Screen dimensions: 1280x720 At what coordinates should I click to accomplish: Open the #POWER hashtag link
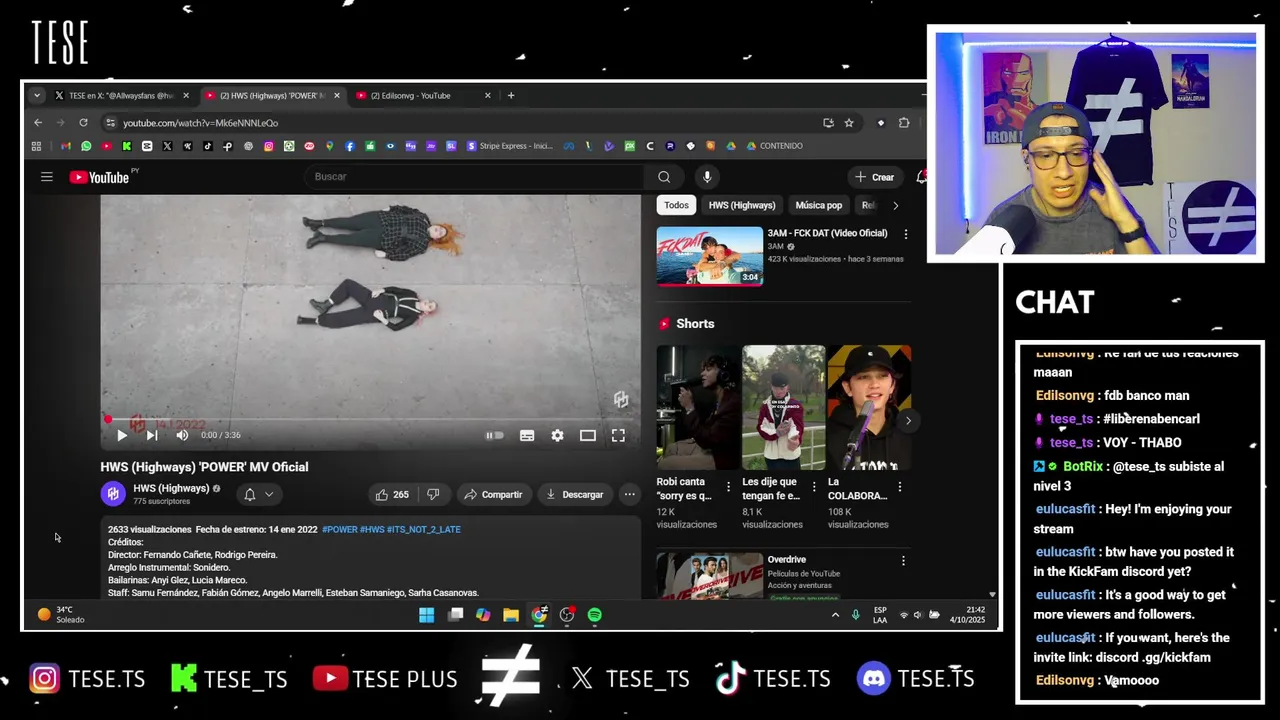coord(339,529)
